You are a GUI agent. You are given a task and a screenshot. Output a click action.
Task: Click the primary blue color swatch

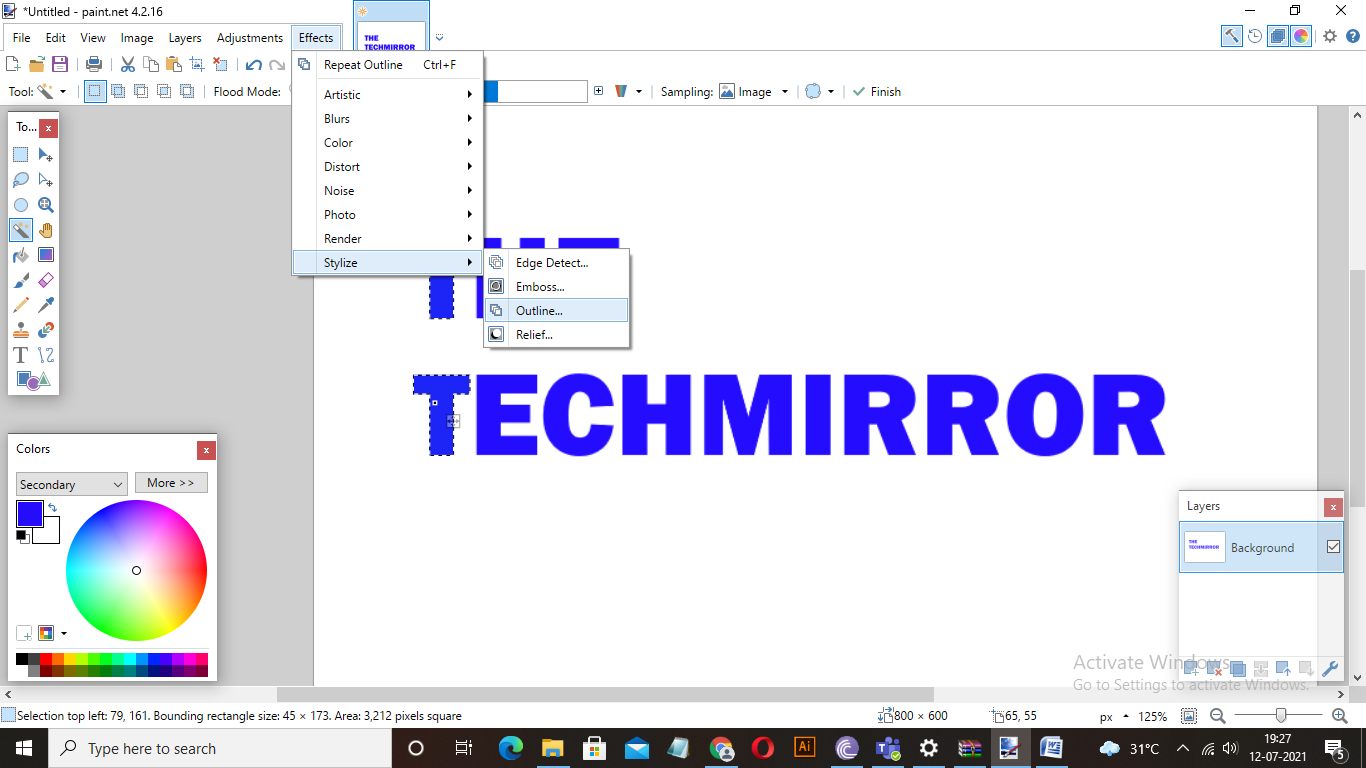(29, 514)
